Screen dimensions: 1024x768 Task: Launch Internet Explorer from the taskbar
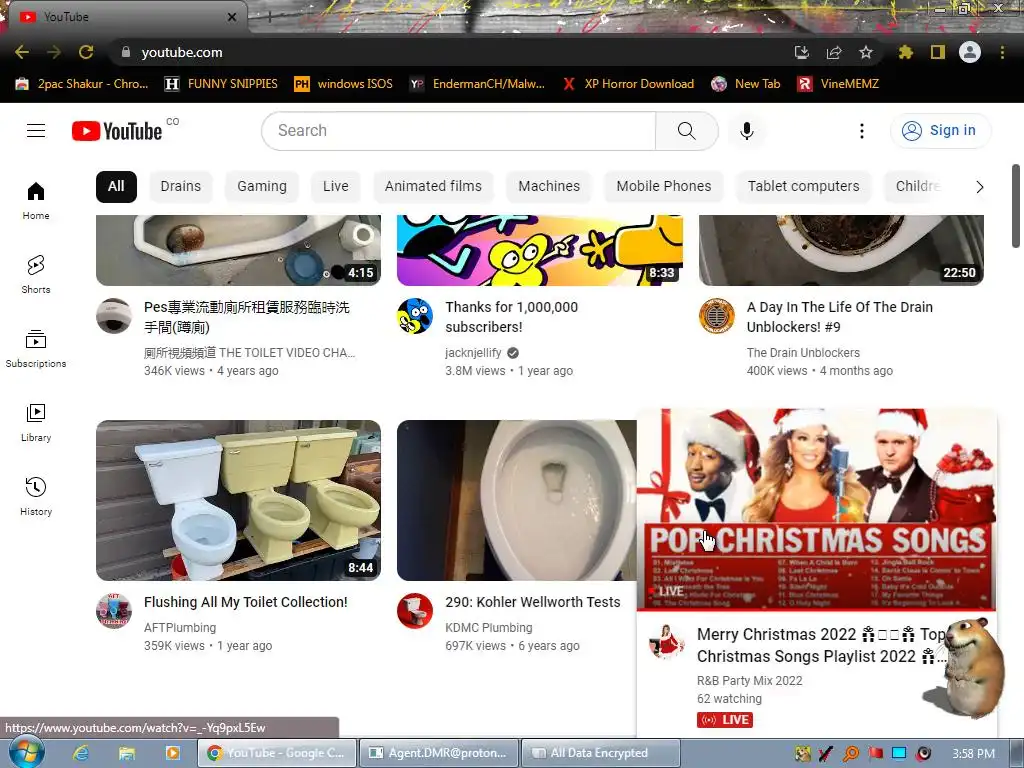click(81, 753)
